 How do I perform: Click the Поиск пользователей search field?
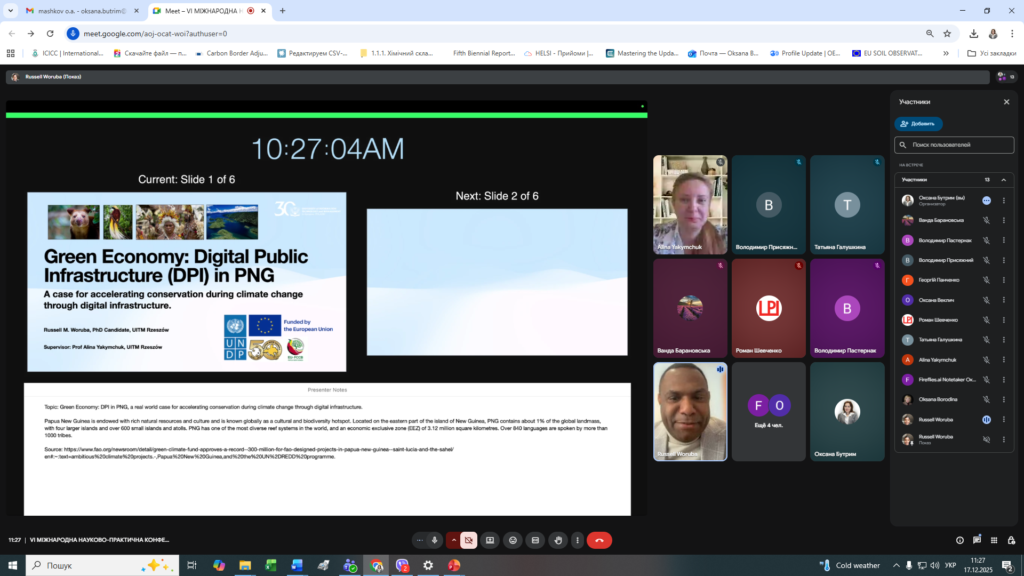(x=954, y=145)
